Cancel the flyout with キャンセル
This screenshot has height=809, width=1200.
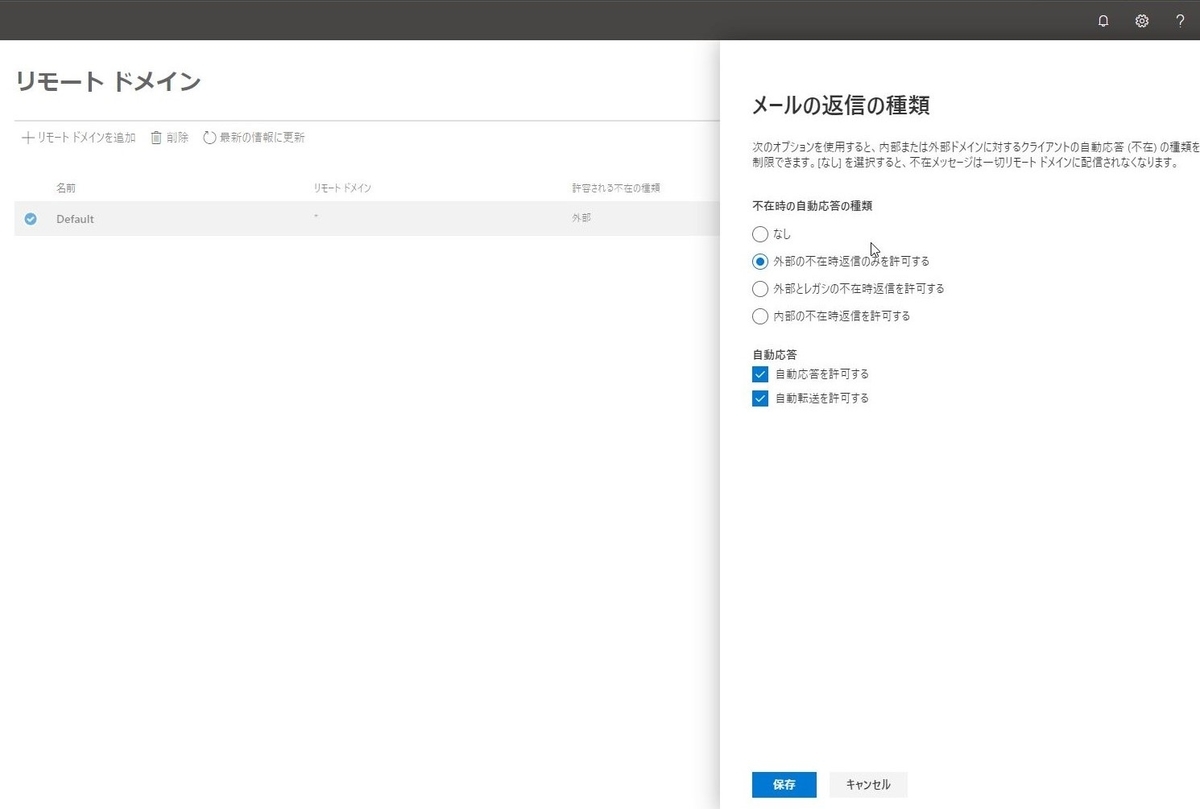point(867,784)
